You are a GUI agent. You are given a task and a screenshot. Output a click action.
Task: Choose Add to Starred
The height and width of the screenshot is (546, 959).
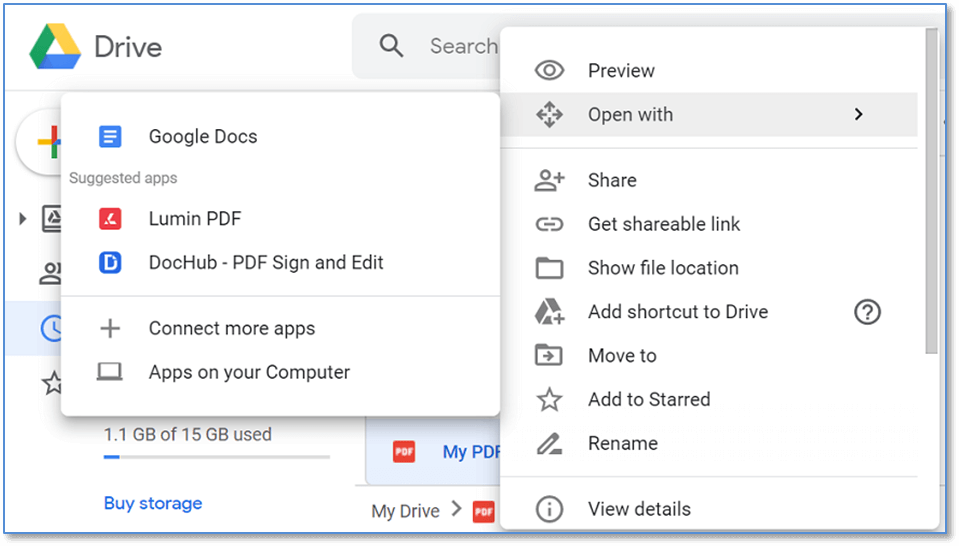click(708, 399)
